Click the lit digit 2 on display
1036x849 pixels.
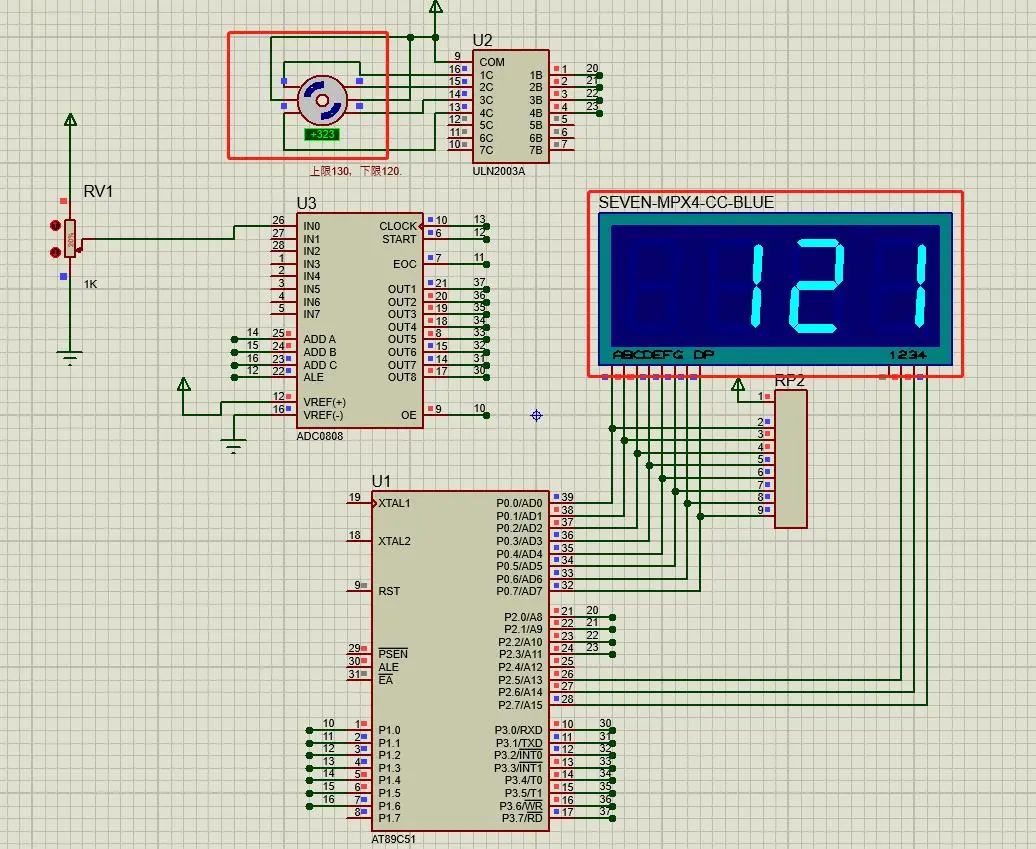pyautogui.click(x=818, y=285)
